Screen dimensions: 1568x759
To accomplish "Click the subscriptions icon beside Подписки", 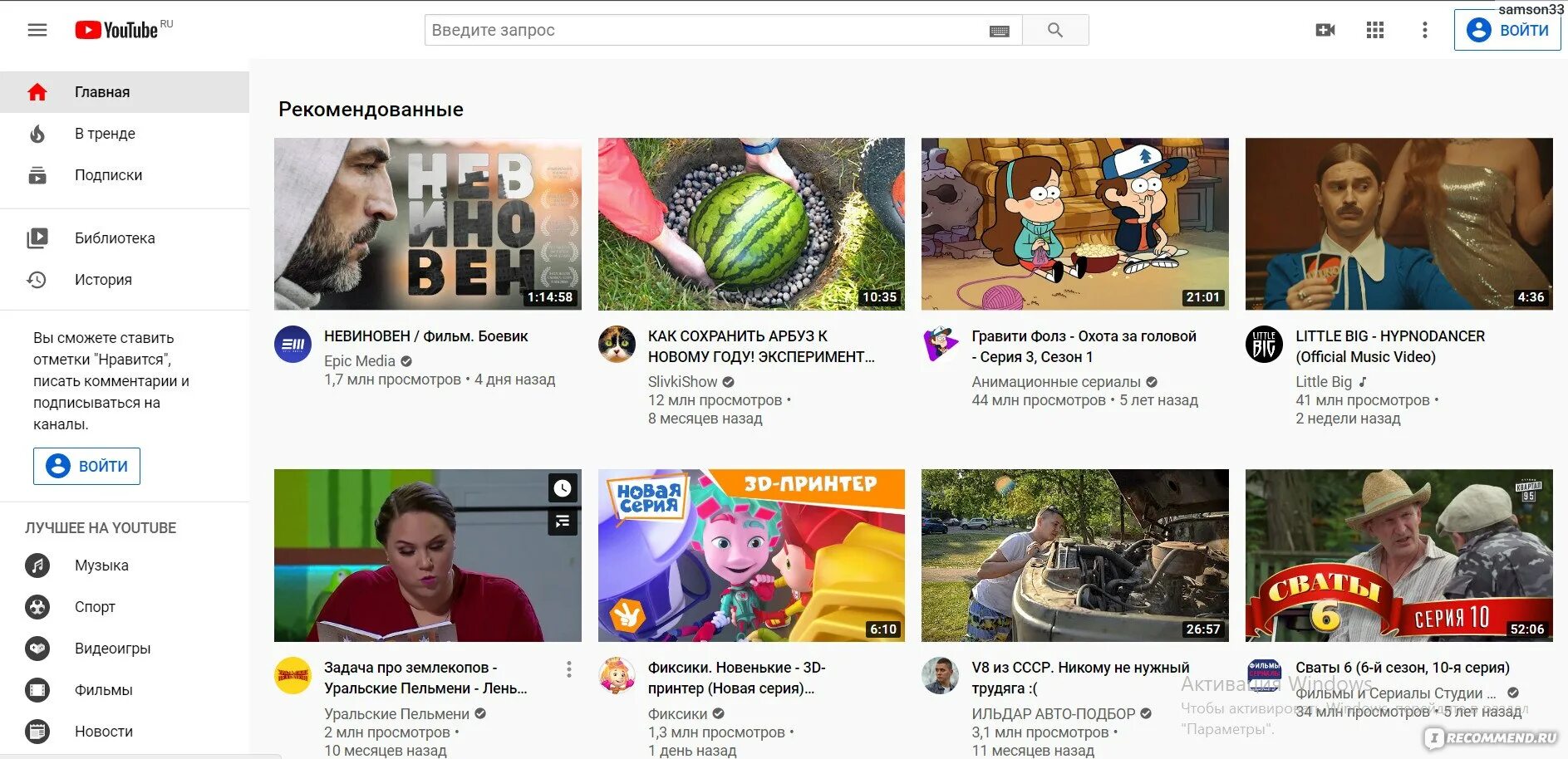I will tap(37, 175).
